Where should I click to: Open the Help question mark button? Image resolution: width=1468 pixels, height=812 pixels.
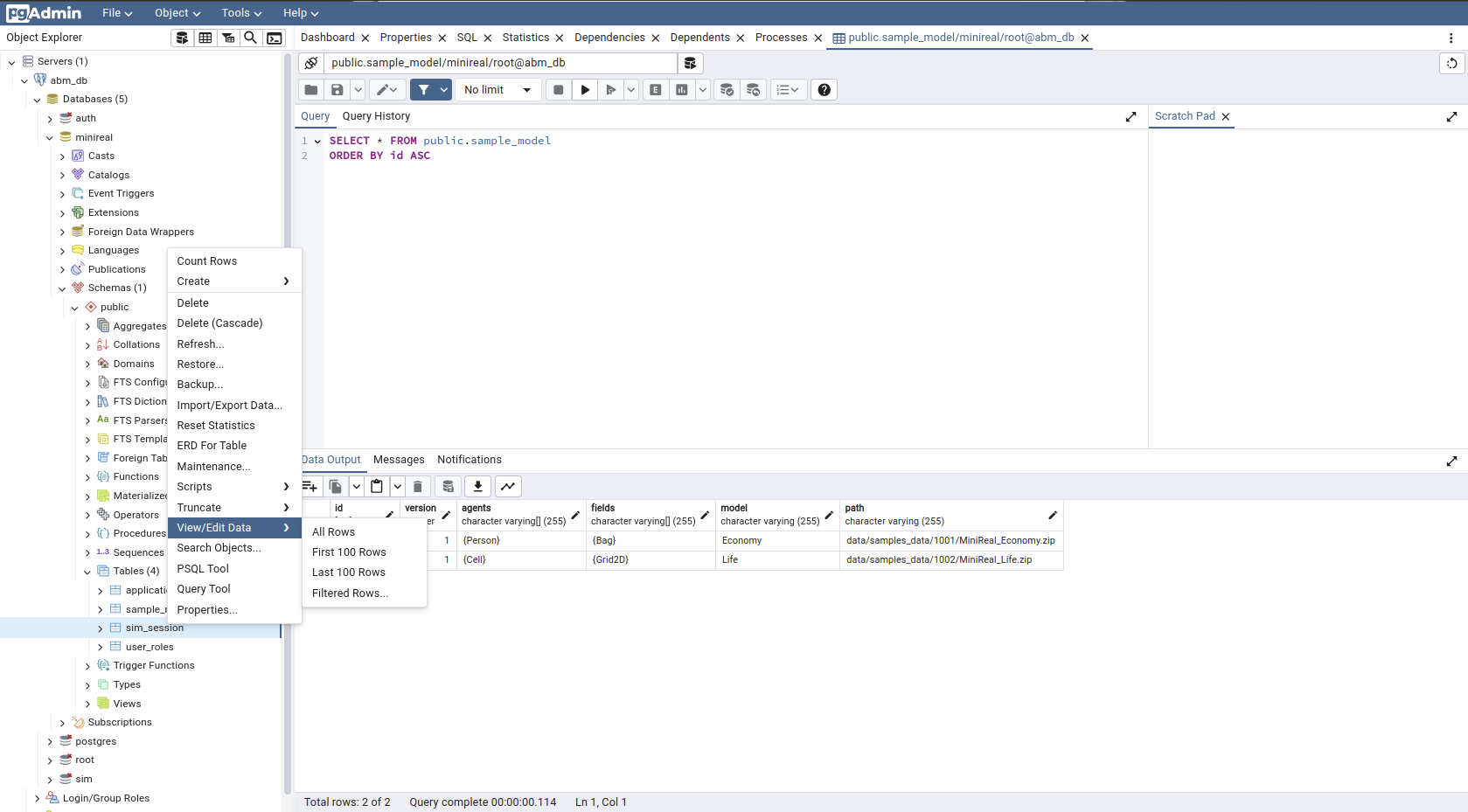(824, 90)
